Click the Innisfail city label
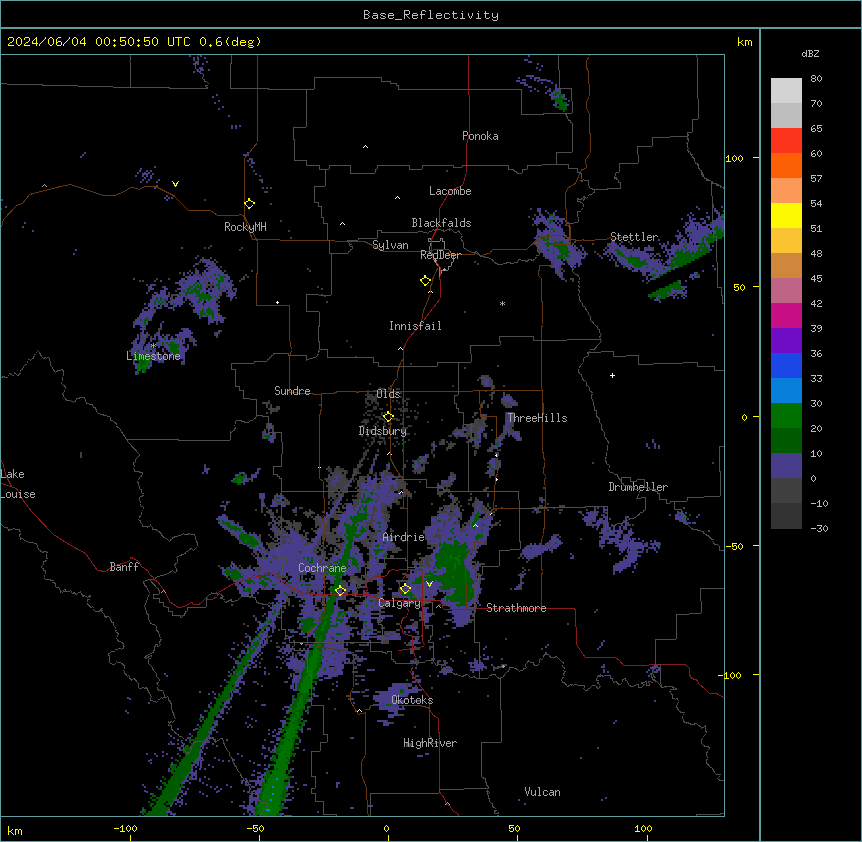Screen dimensions: 862x842 pyautogui.click(x=415, y=326)
